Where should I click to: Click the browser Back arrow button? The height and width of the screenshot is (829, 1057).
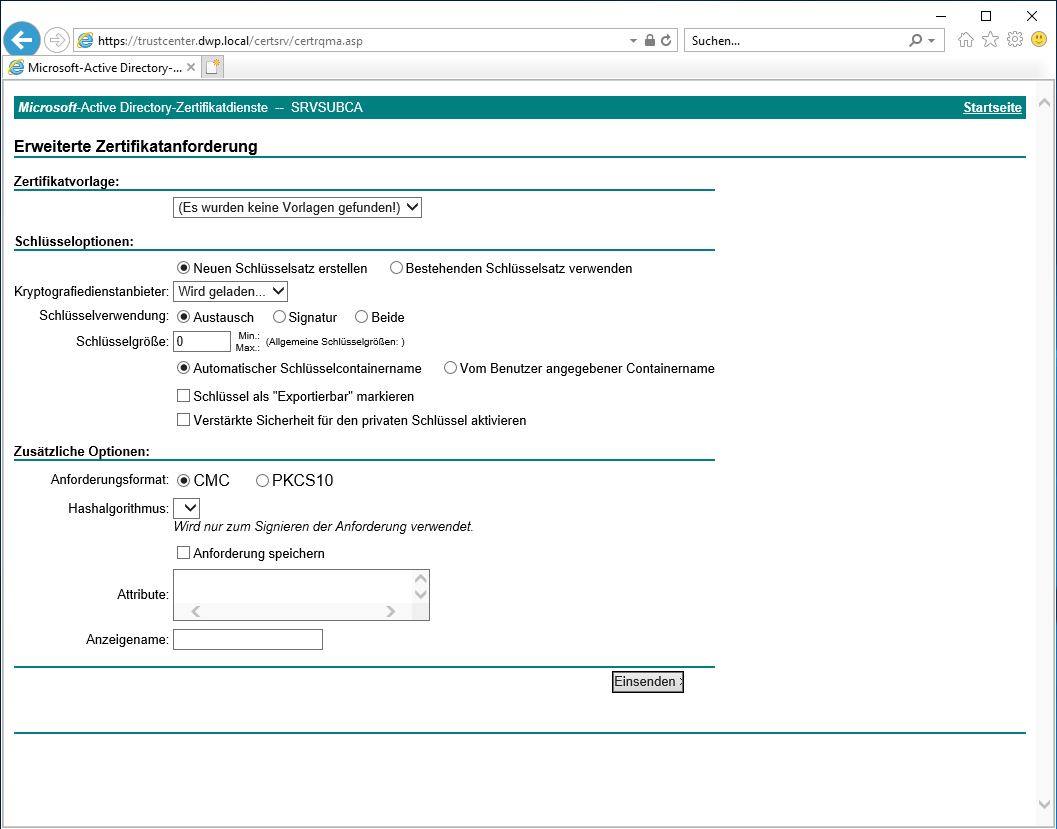click(21, 40)
